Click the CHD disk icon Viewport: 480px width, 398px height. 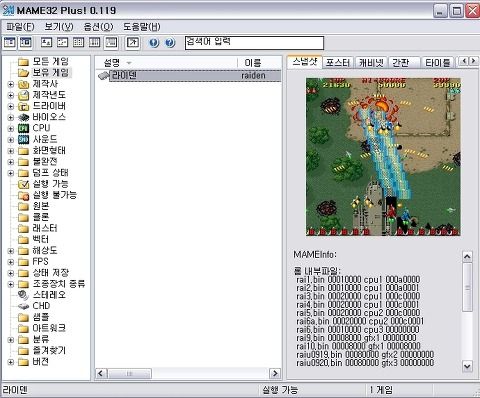(x=23, y=306)
